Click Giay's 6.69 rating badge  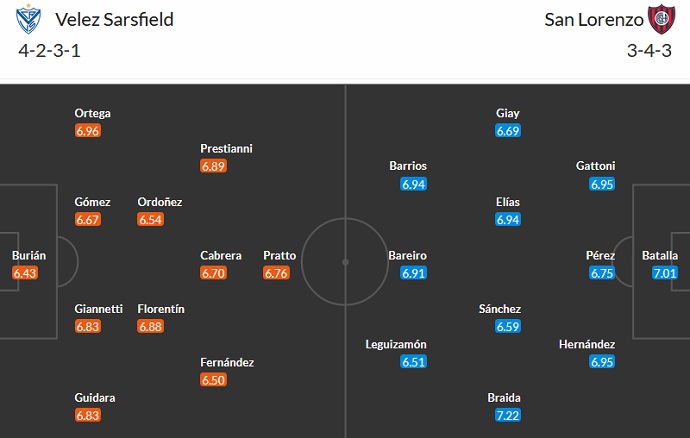(508, 131)
